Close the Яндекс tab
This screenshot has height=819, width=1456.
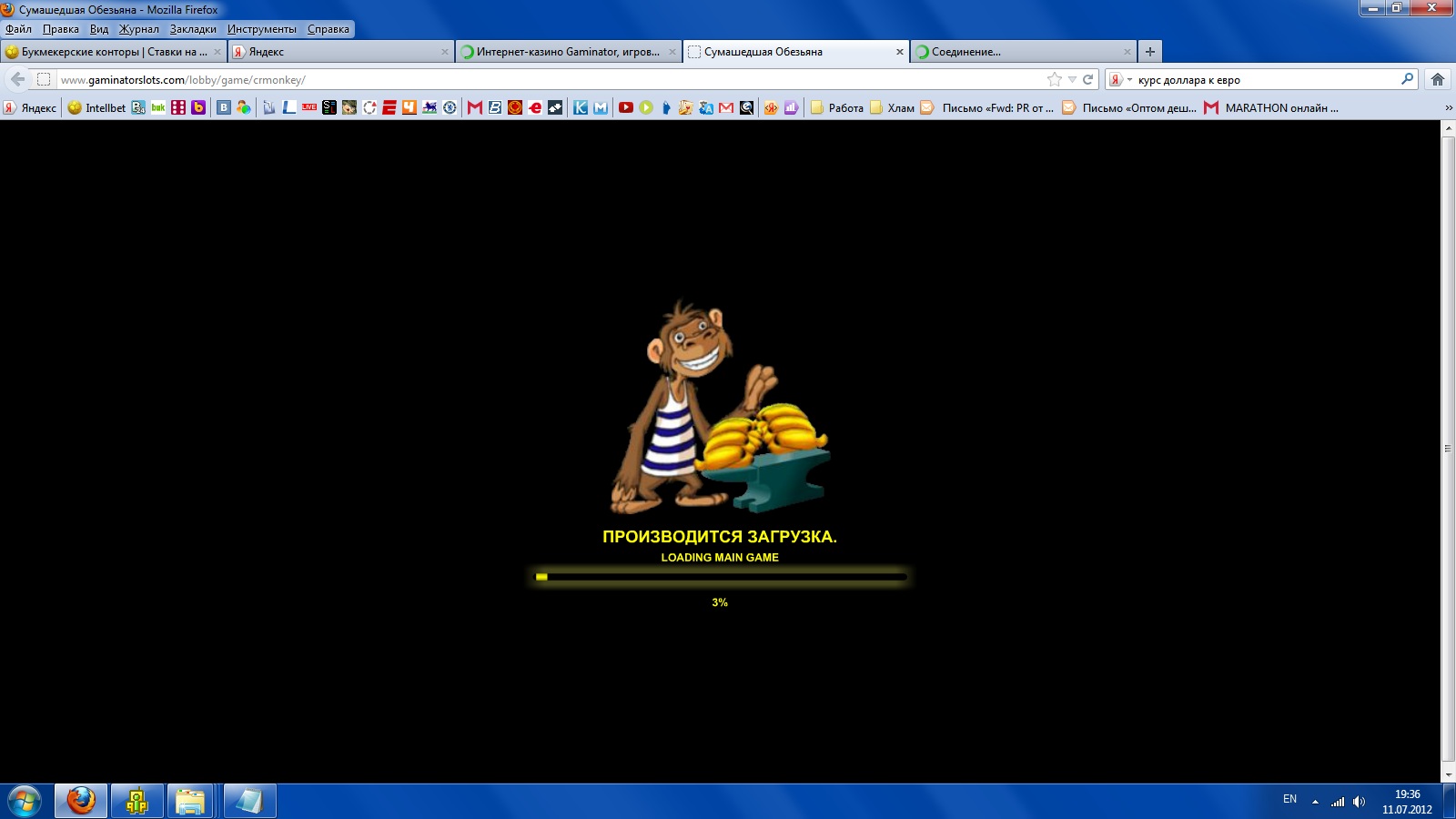click(445, 52)
